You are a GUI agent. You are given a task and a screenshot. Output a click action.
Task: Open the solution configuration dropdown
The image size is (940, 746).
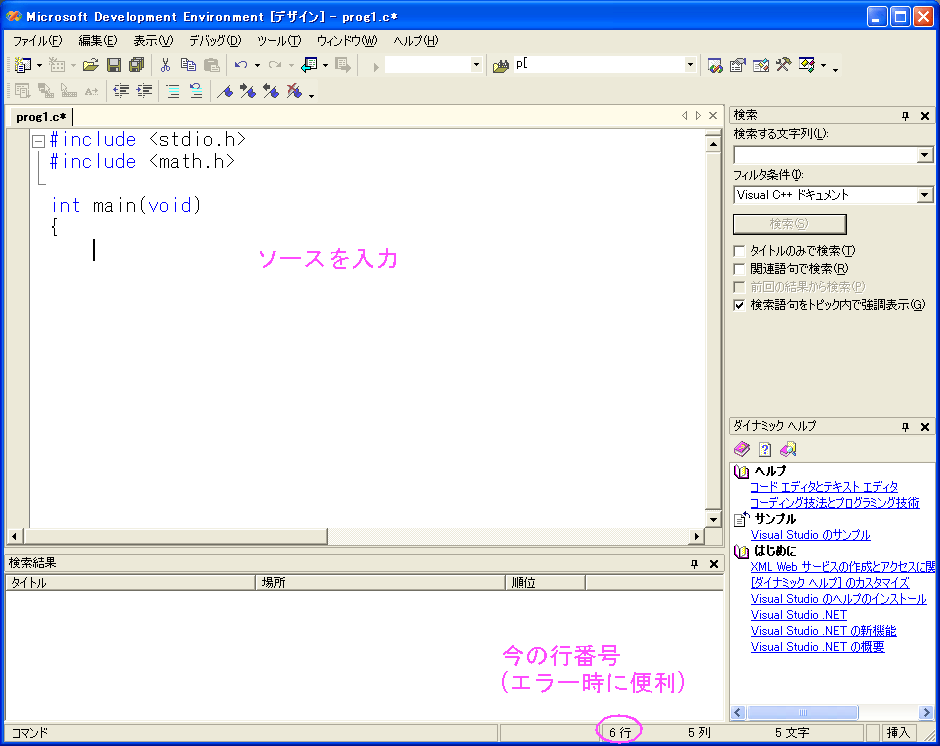tap(476, 65)
